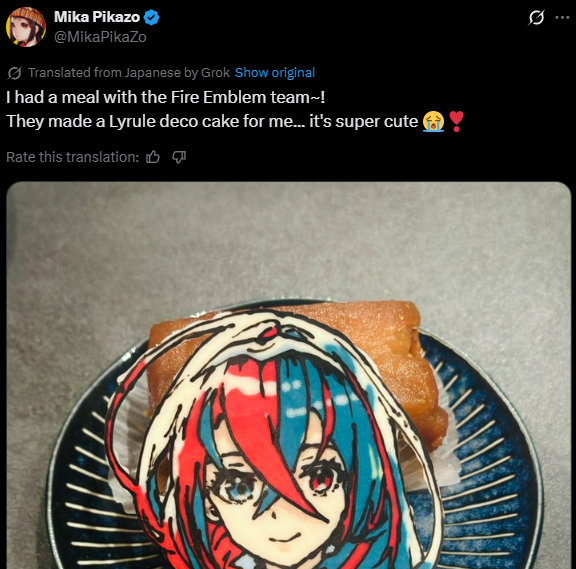Screen dimensions: 576x569
Task: Click the small Grok logo beside translation note
Action: pyautogui.click(x=15, y=73)
